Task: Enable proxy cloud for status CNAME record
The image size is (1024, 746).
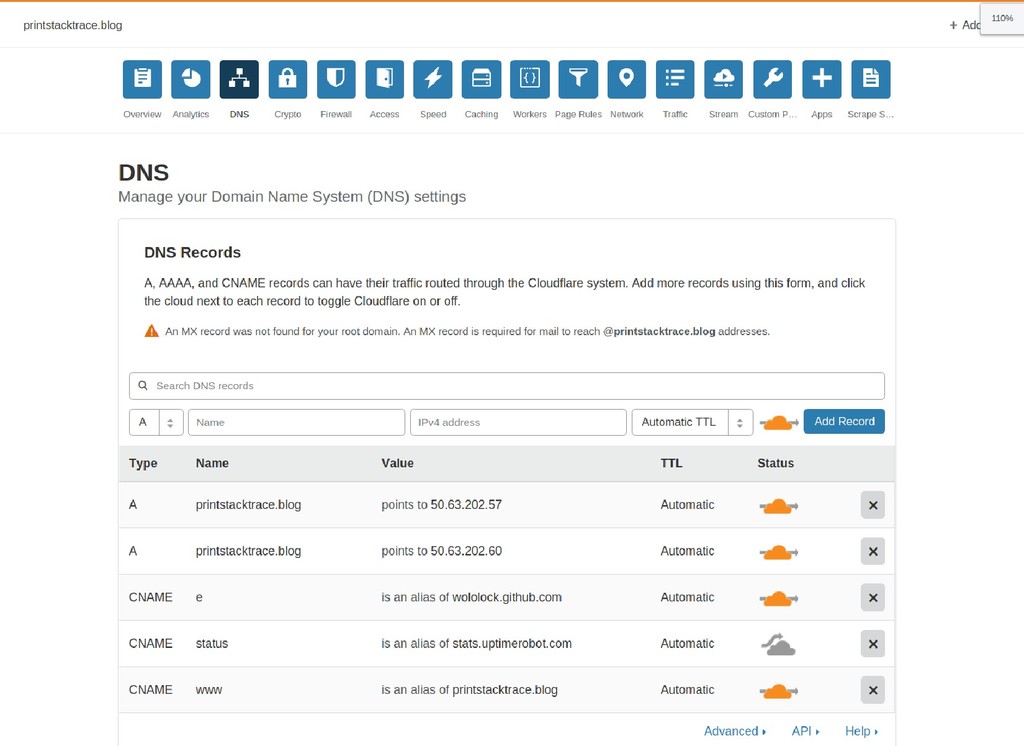Action: [x=778, y=644]
